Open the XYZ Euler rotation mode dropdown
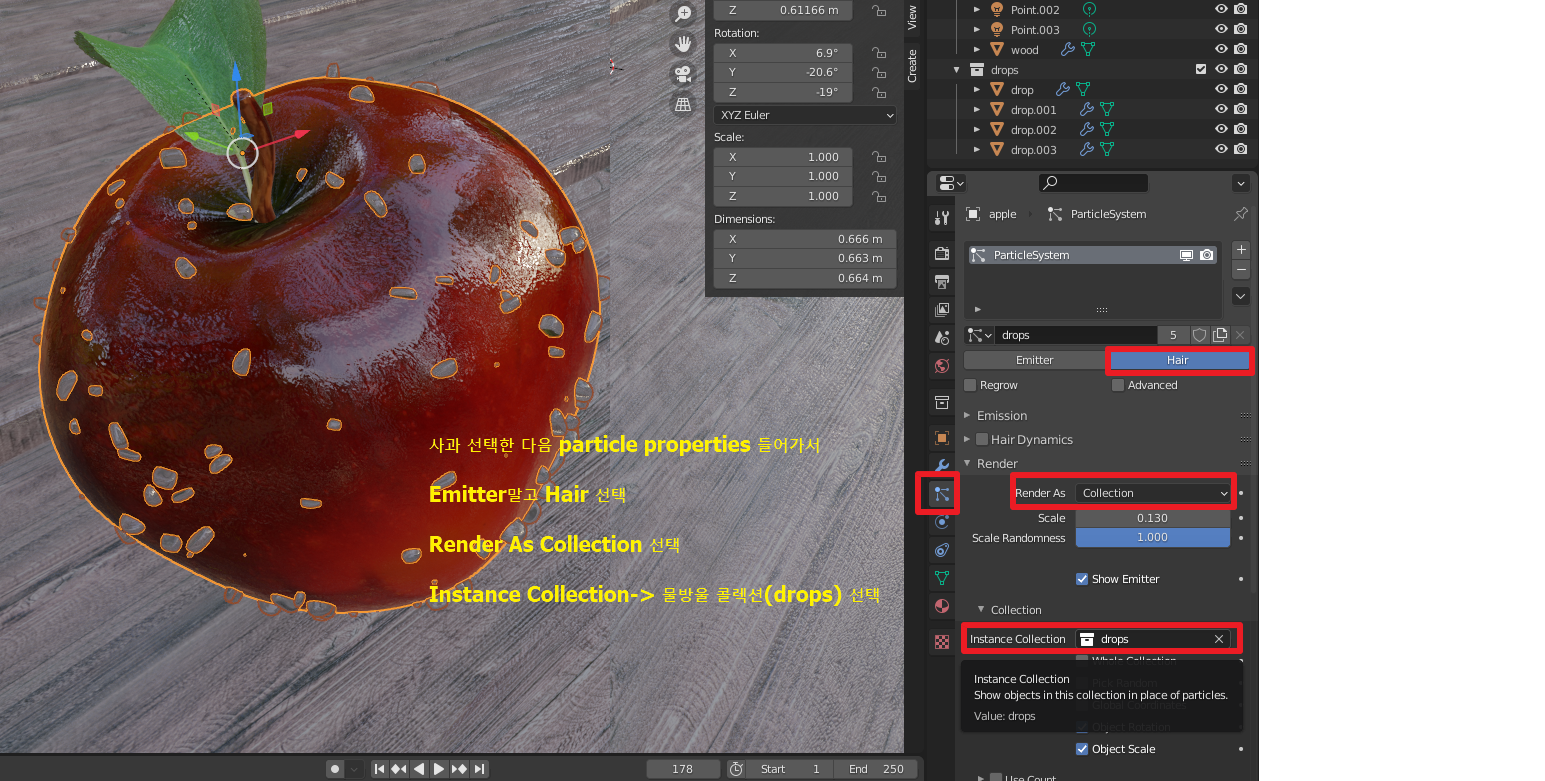This screenshot has width=1545, height=781. 805,115
